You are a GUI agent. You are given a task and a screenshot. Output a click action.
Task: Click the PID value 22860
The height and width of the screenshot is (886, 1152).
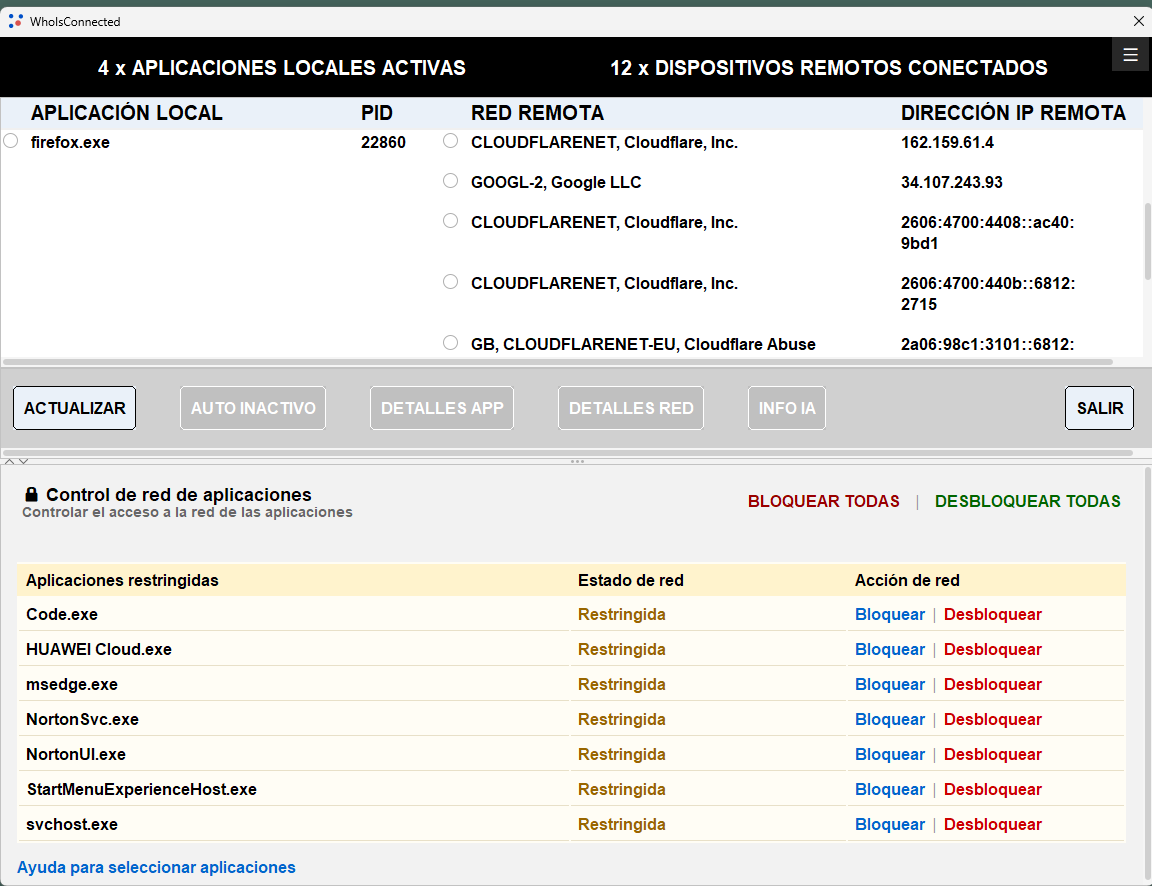[383, 143]
